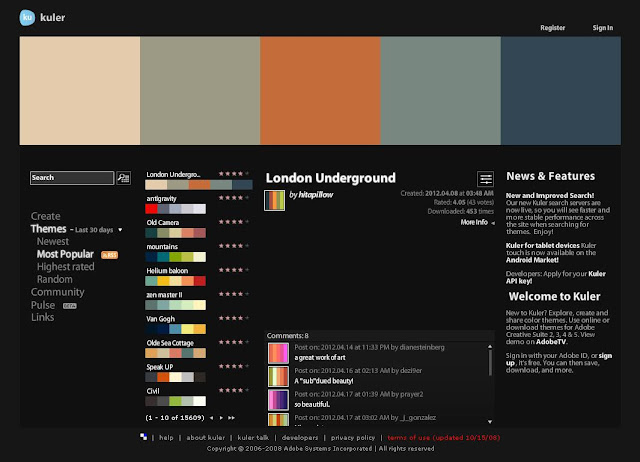Select the mountains theme palette

click(x=176, y=257)
